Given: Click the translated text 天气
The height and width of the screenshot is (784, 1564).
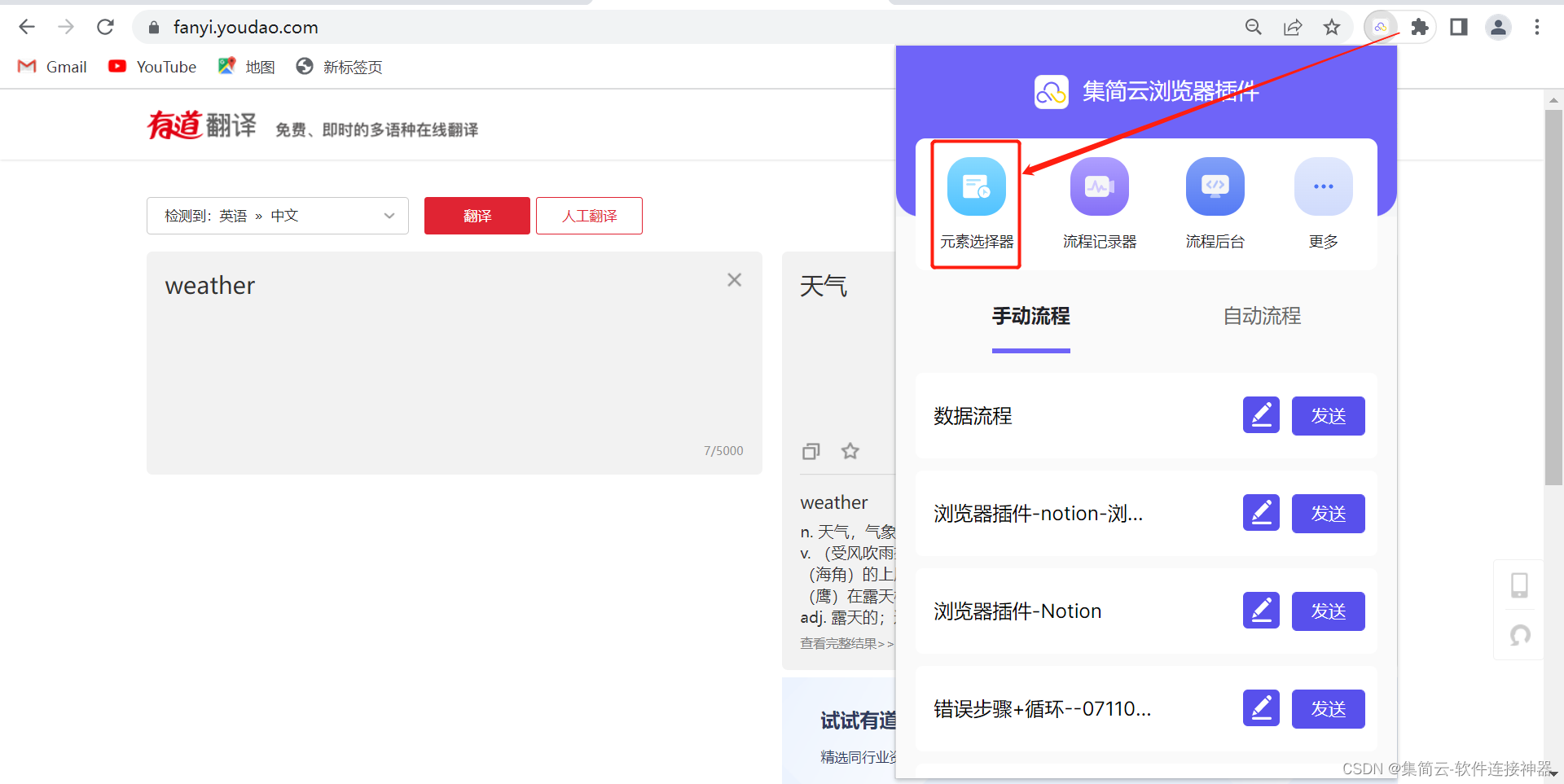Looking at the screenshot, I should pos(824,286).
